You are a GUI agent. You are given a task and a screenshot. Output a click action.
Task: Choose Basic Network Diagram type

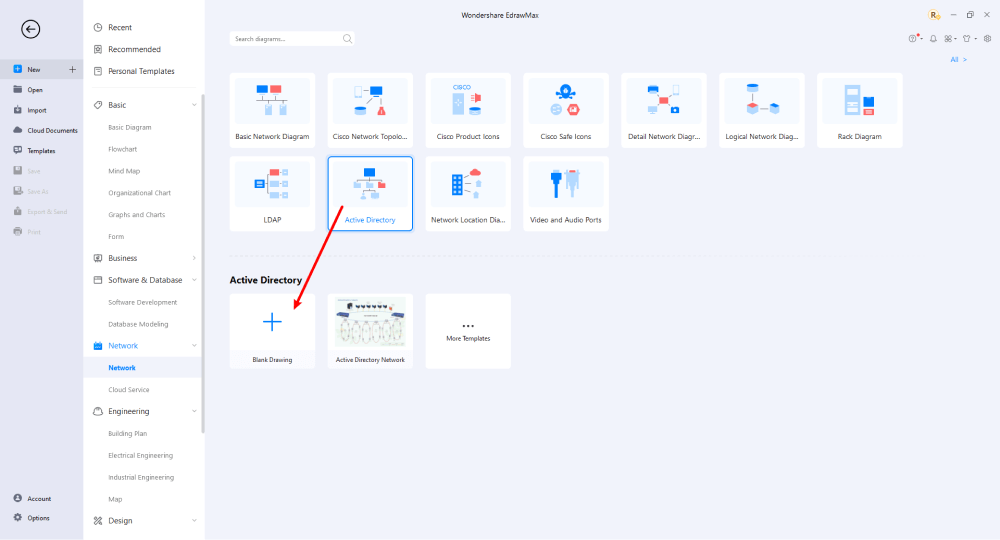coord(272,110)
